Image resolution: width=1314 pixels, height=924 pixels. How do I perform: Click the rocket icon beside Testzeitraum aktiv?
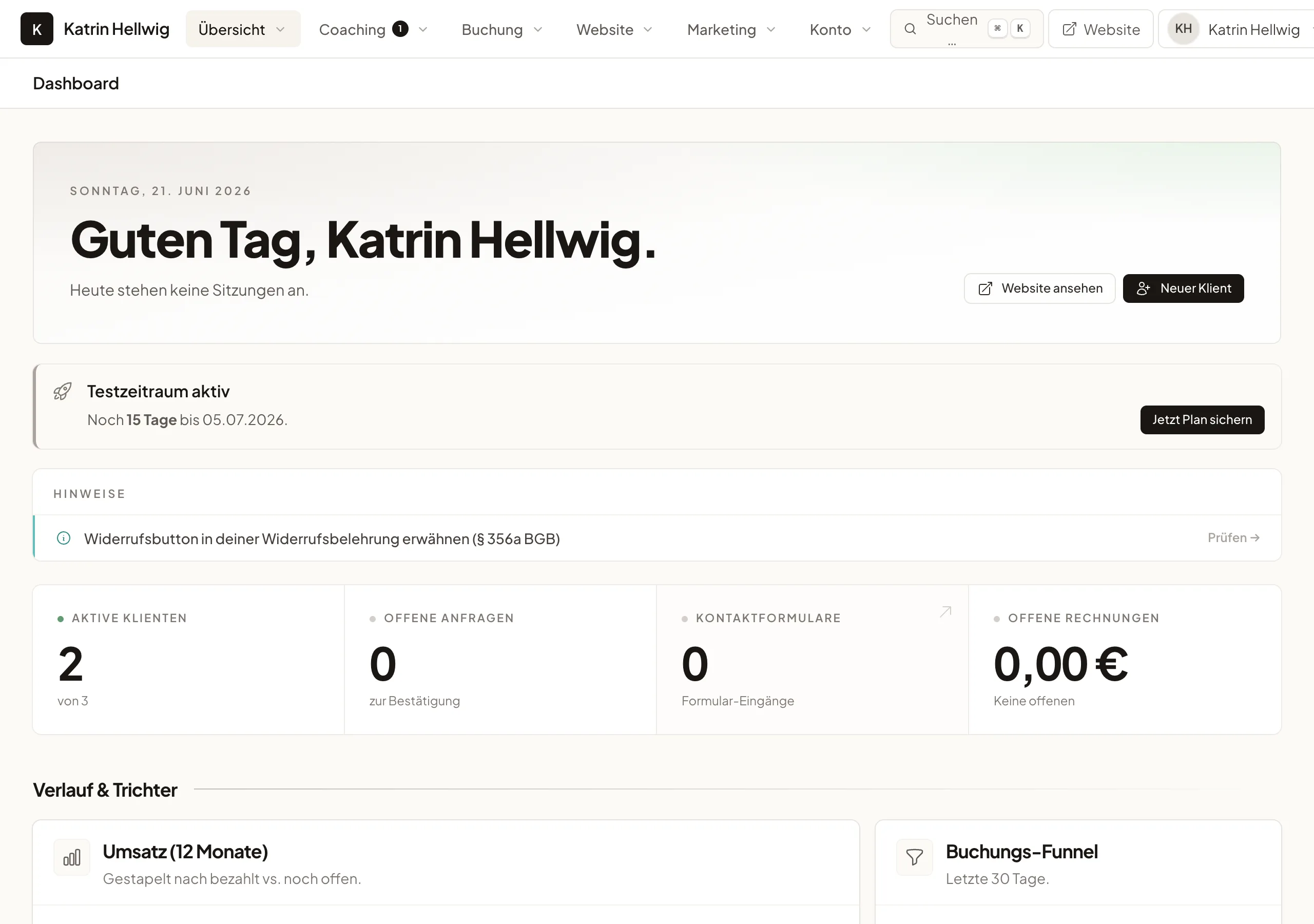63,392
